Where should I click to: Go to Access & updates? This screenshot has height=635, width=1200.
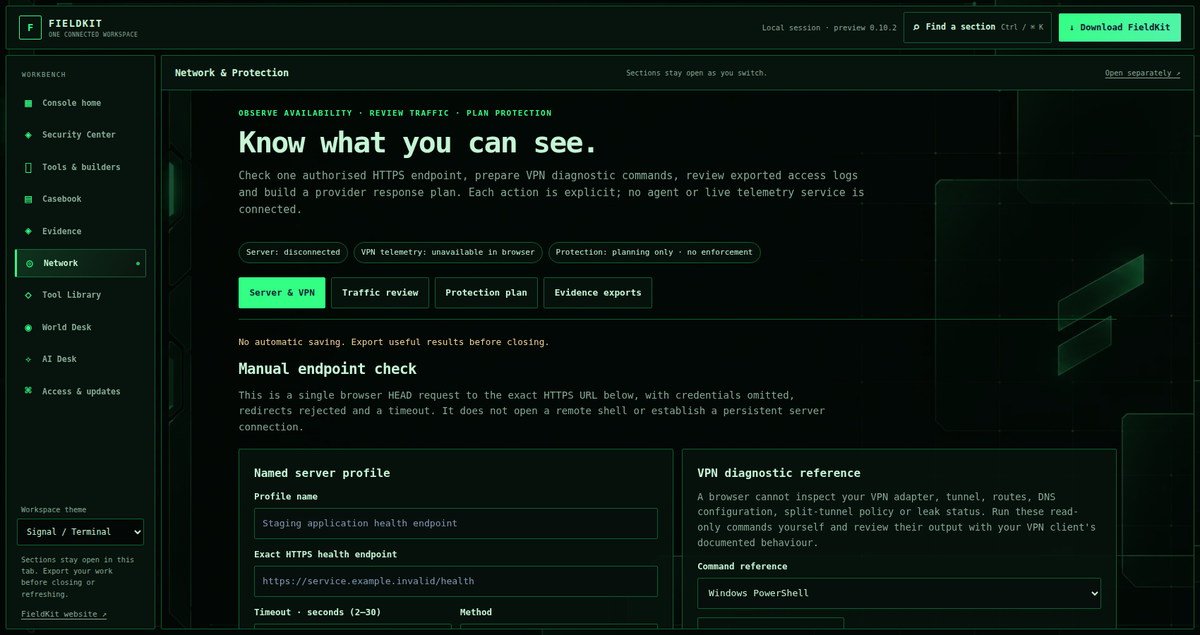80,391
